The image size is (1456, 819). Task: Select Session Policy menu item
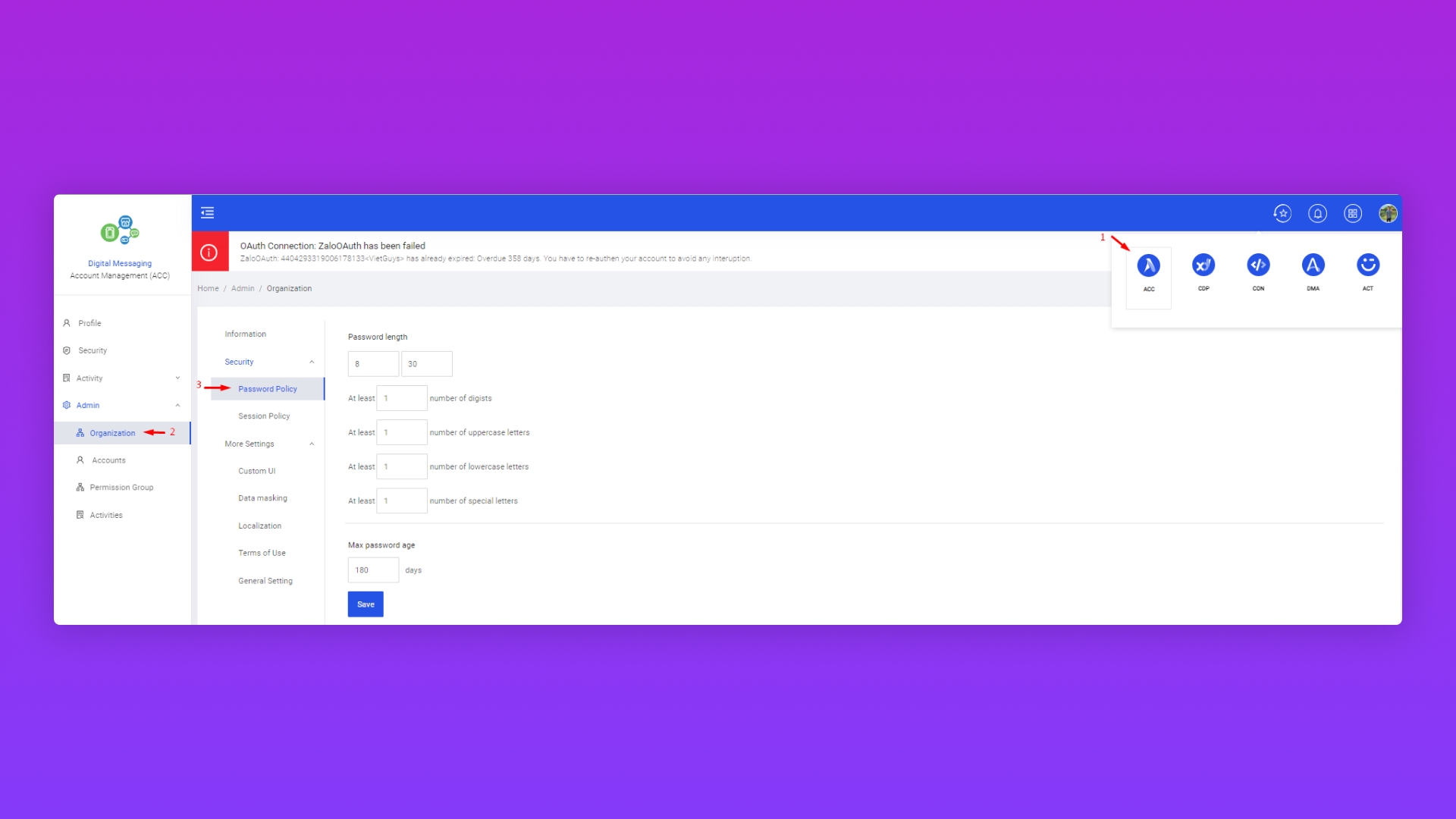click(264, 416)
